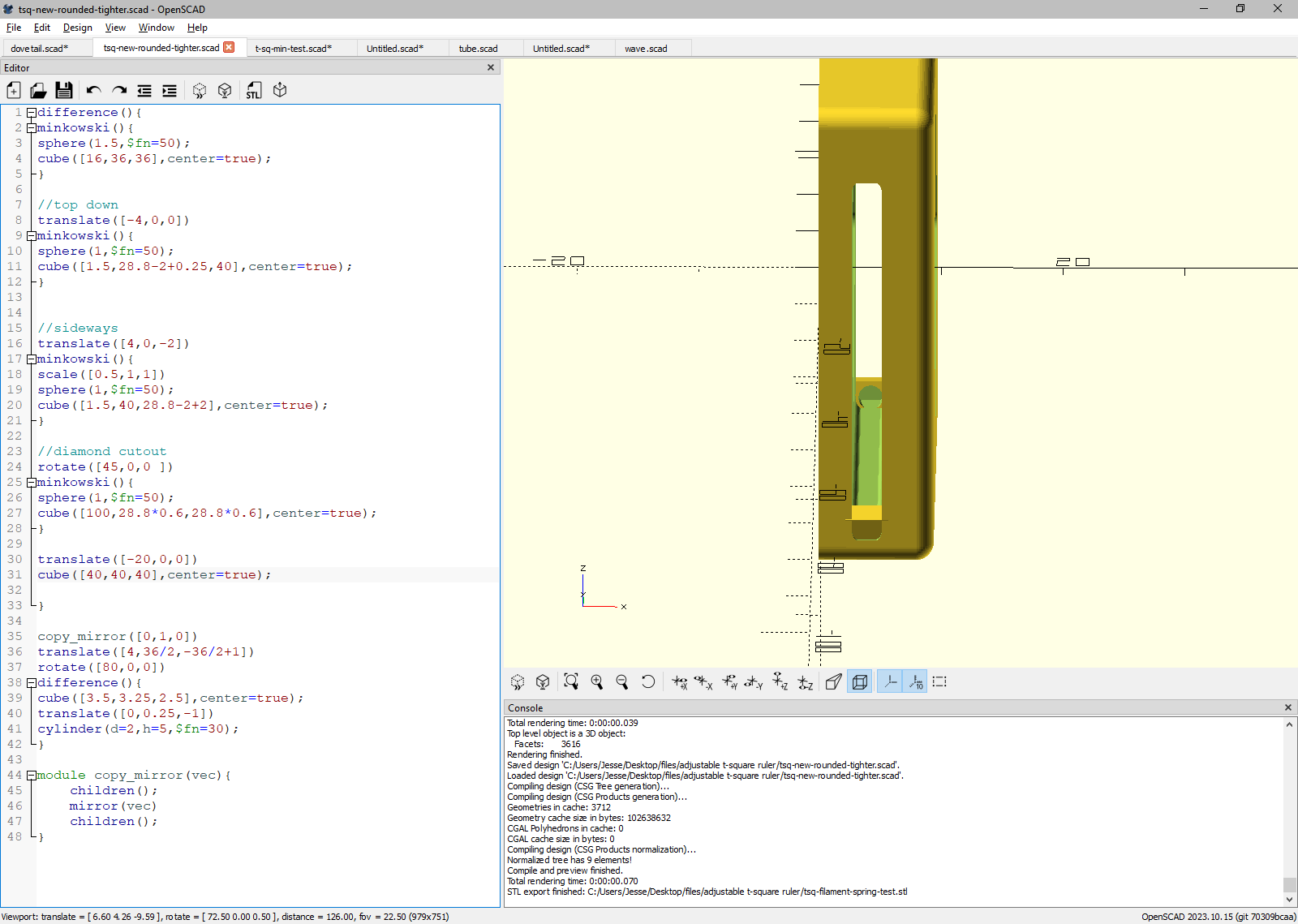The width and height of the screenshot is (1298, 924).
Task: Close the tsq-new-rounded-tighter.scad tab
Action: [230, 48]
